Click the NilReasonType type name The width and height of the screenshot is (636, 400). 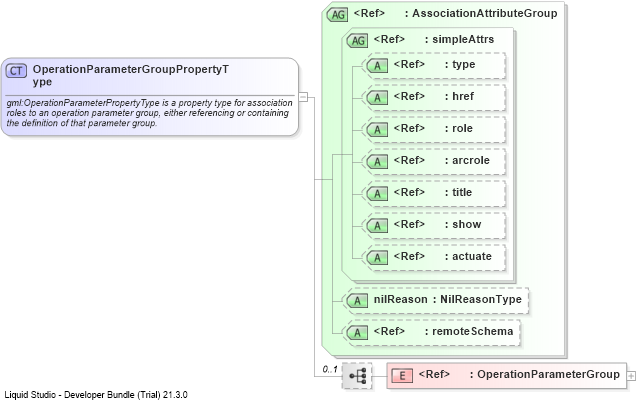[x=481, y=299]
